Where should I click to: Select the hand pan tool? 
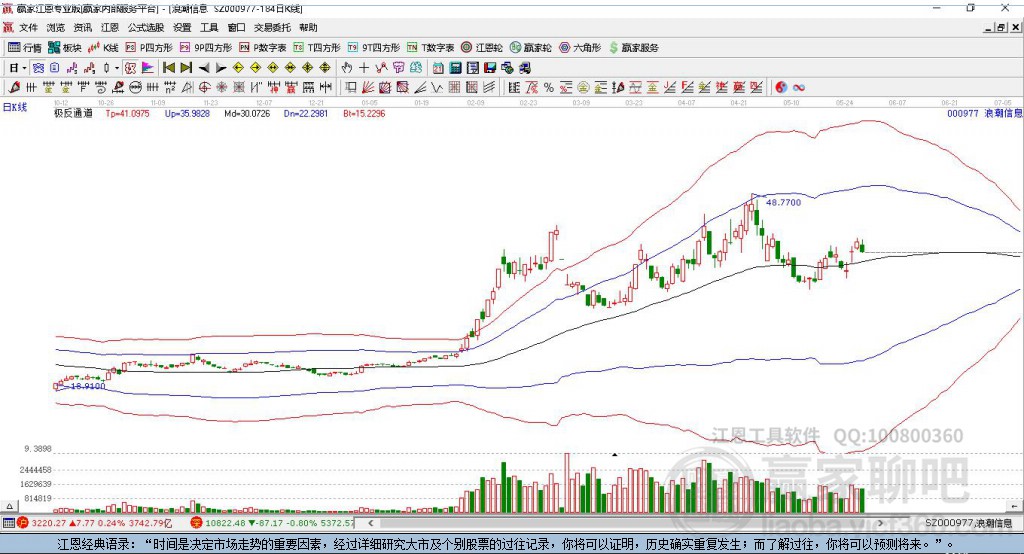(347, 68)
